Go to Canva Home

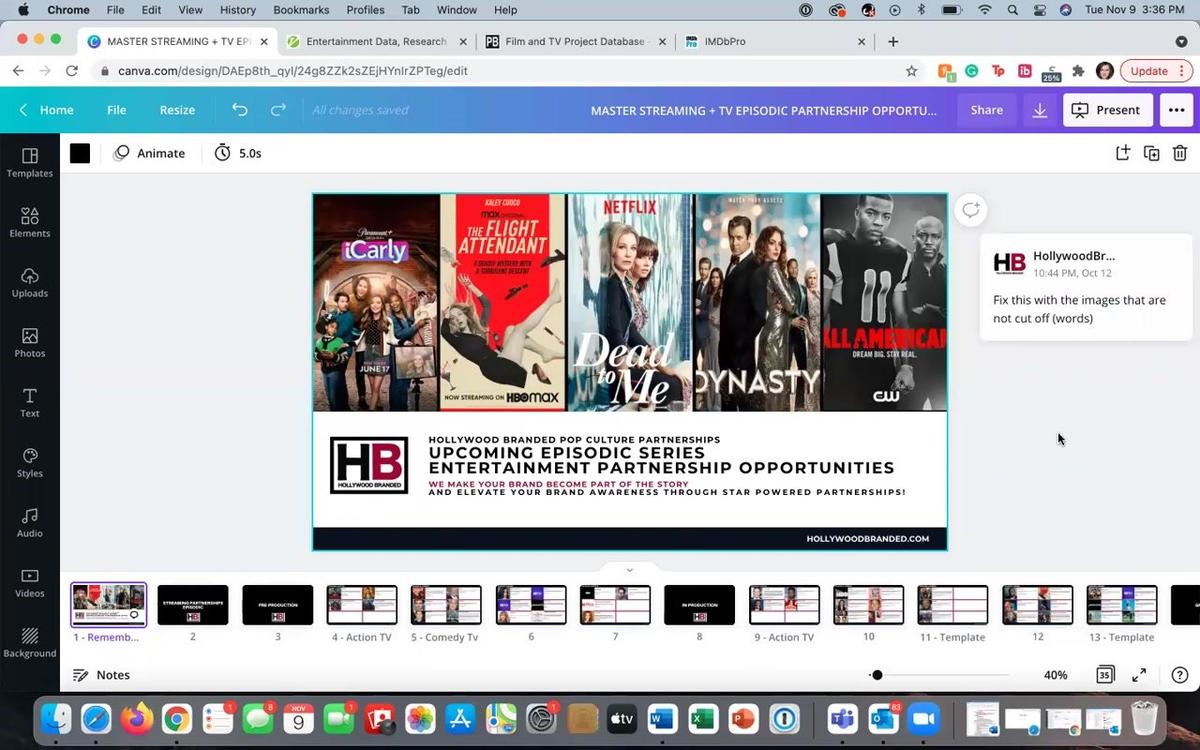[x=46, y=110]
